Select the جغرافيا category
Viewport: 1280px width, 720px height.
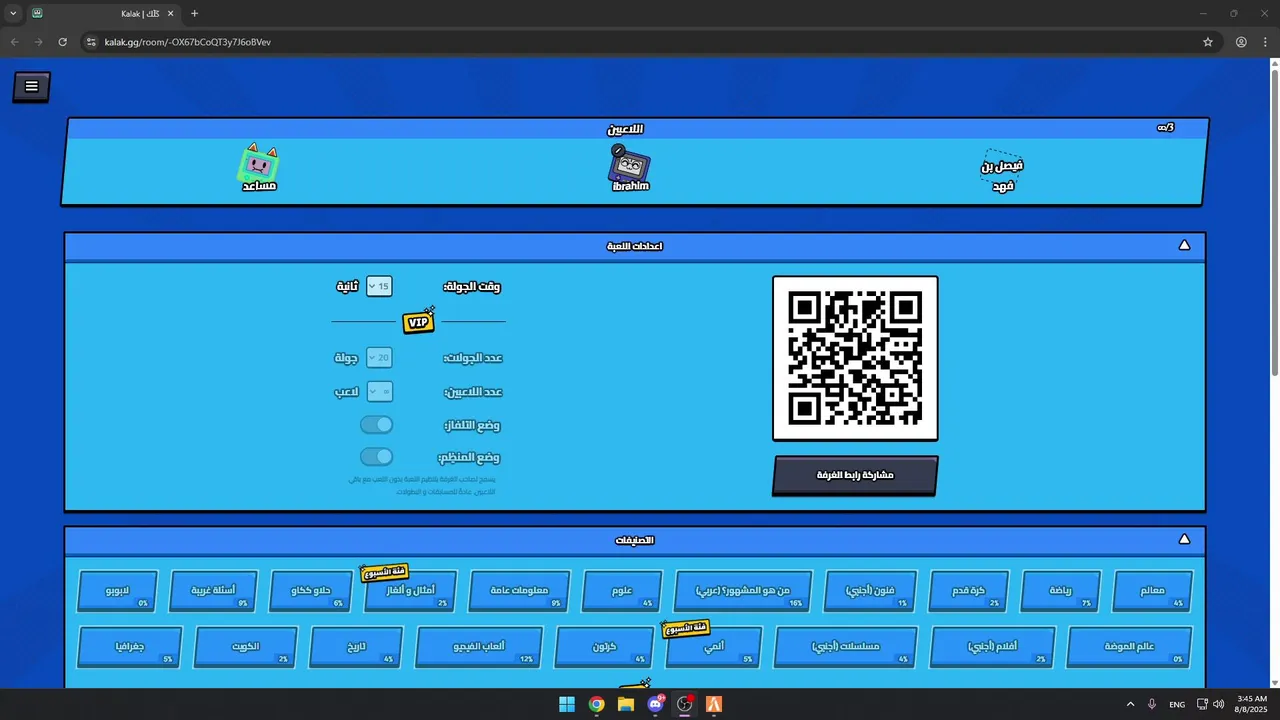(130, 647)
